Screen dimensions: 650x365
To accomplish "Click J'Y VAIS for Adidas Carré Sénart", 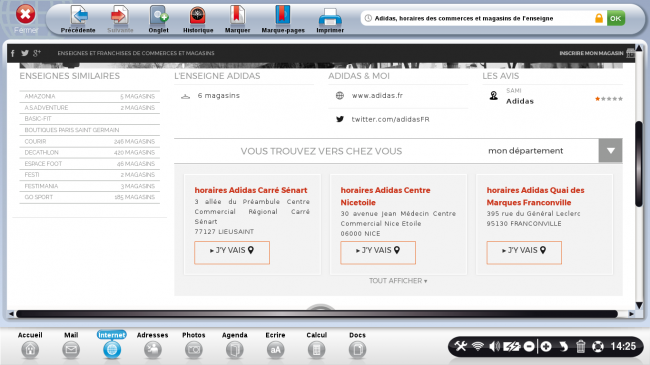I will point(232,252).
